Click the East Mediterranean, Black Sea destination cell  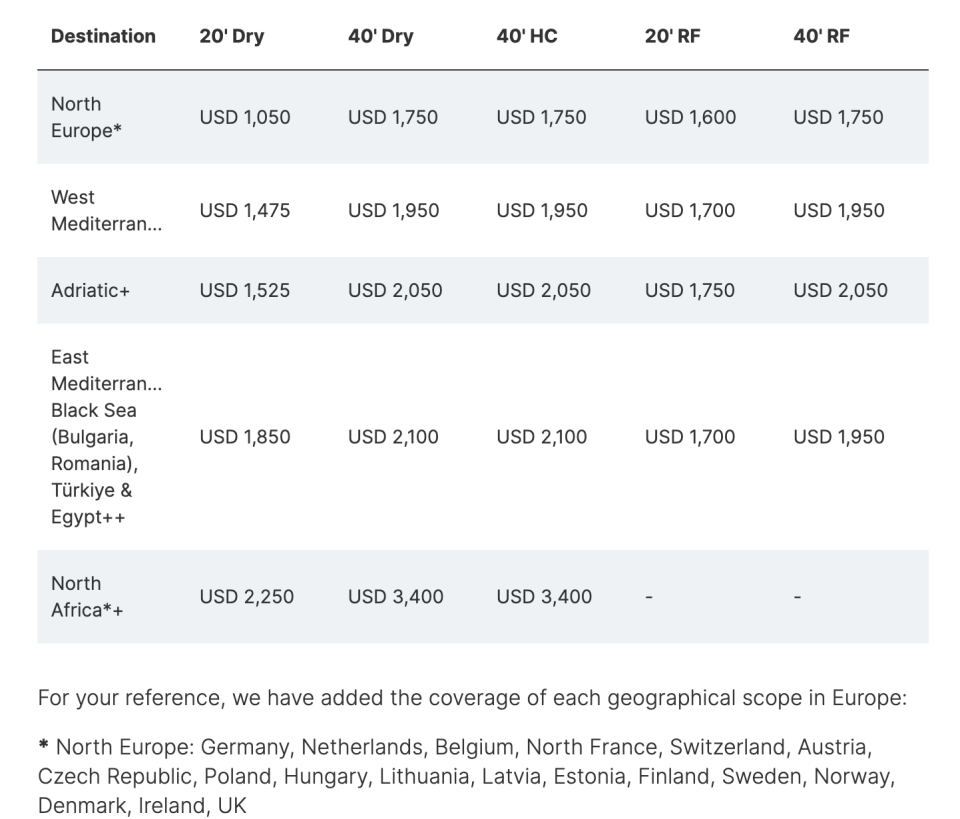(x=106, y=437)
